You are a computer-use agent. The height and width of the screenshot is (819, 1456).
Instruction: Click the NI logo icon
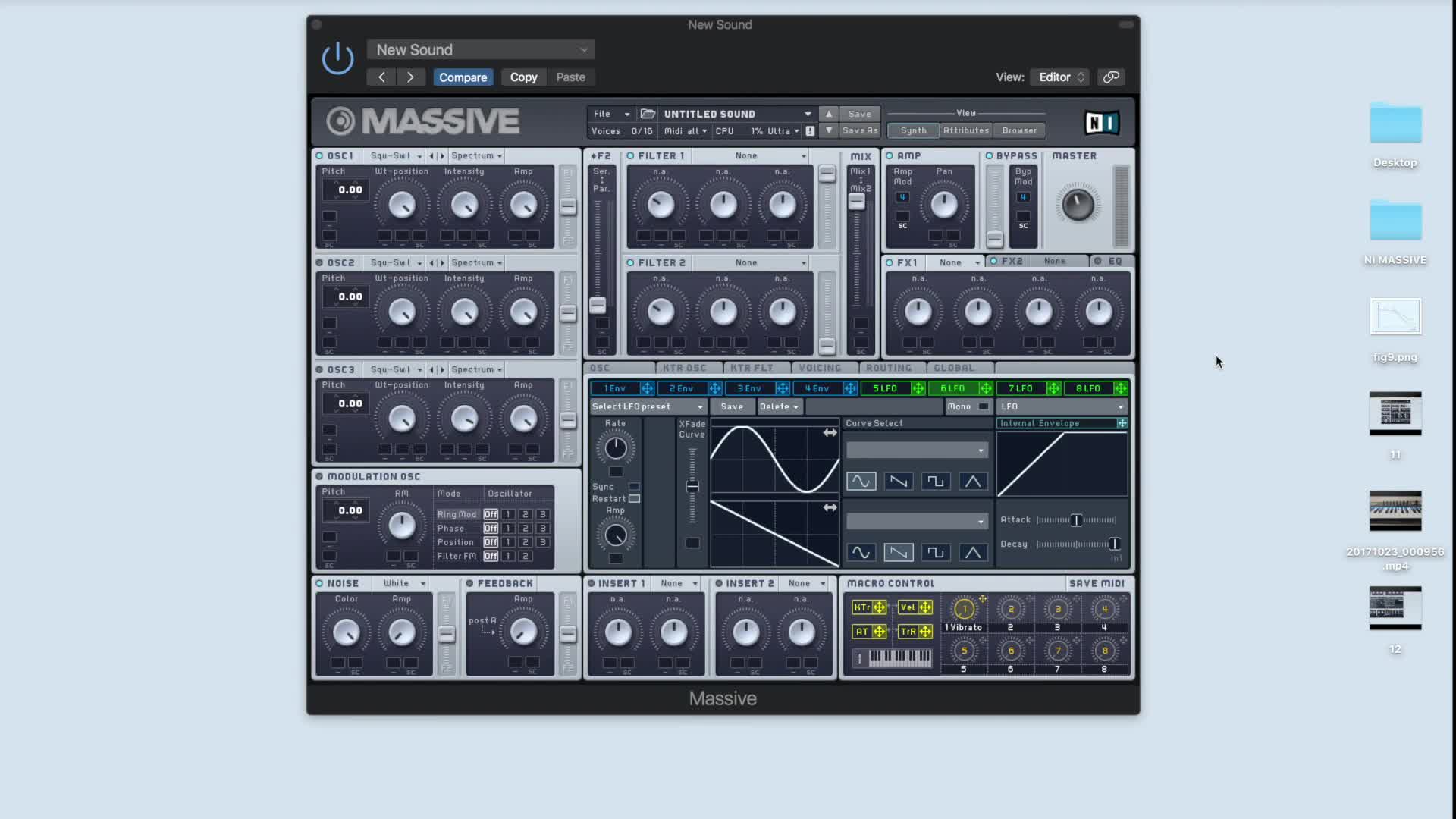(x=1101, y=122)
